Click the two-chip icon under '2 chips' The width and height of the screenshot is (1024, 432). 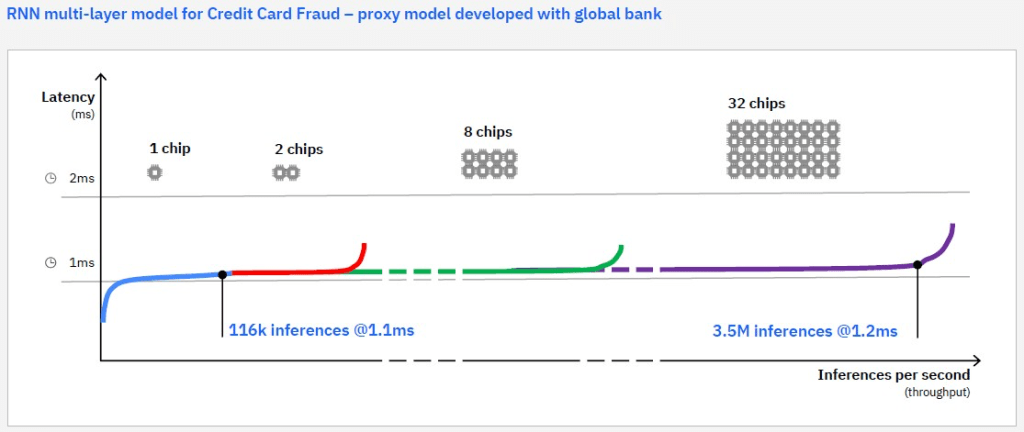287,173
